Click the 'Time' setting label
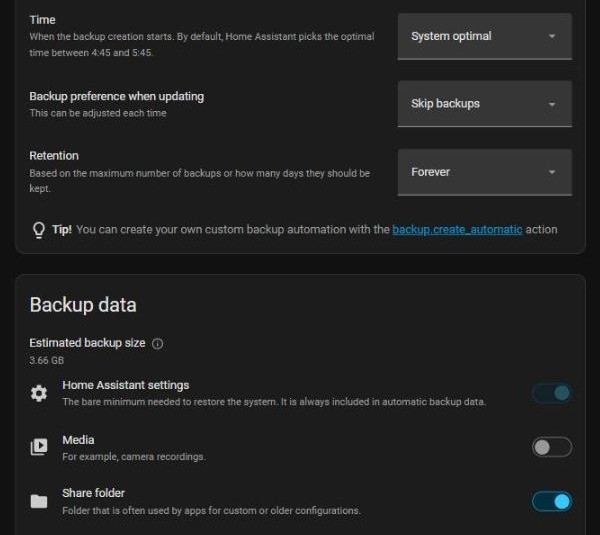600x535 pixels. [x=42, y=20]
